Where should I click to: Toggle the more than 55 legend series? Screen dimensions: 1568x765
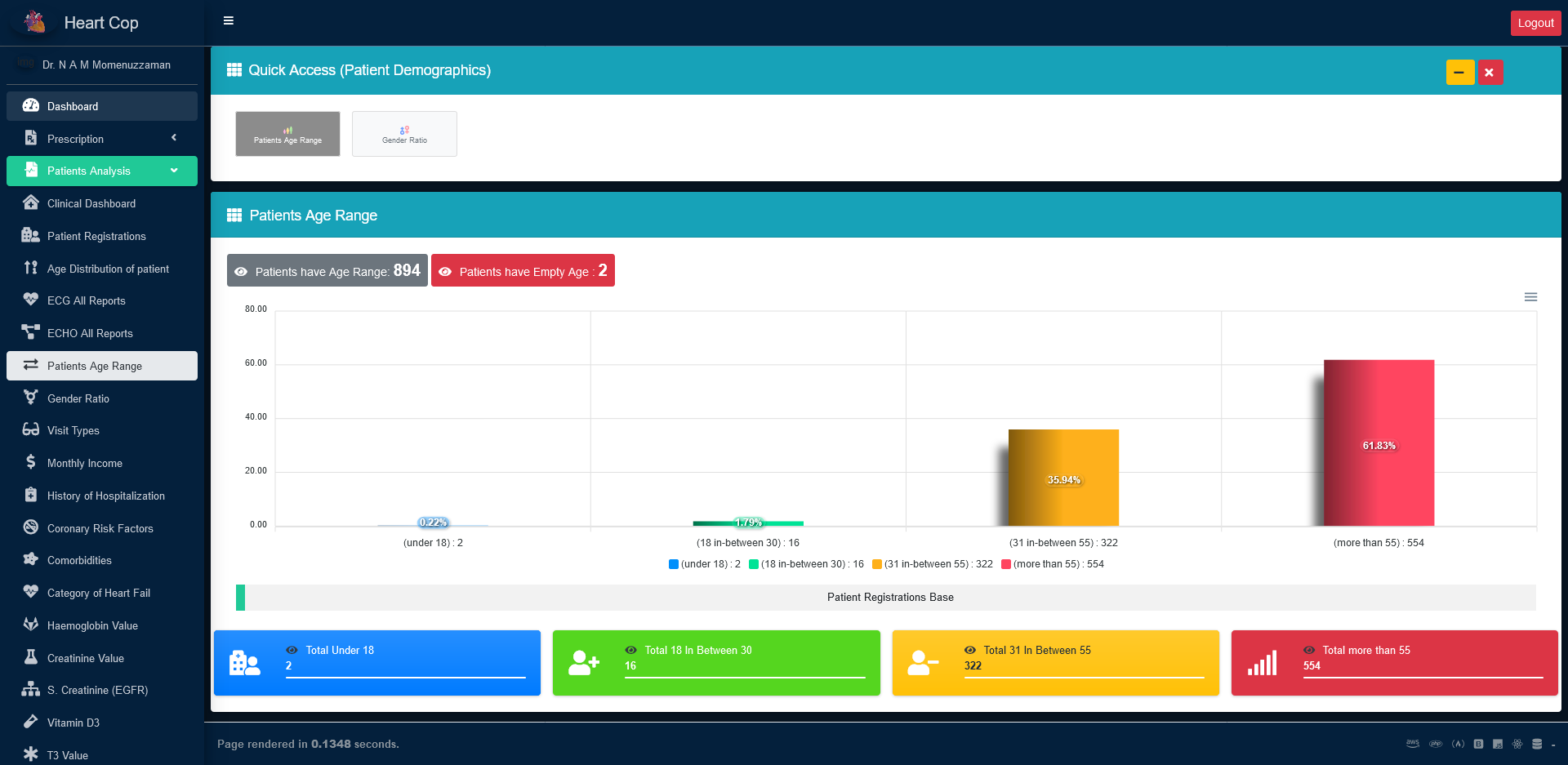pos(1052,564)
